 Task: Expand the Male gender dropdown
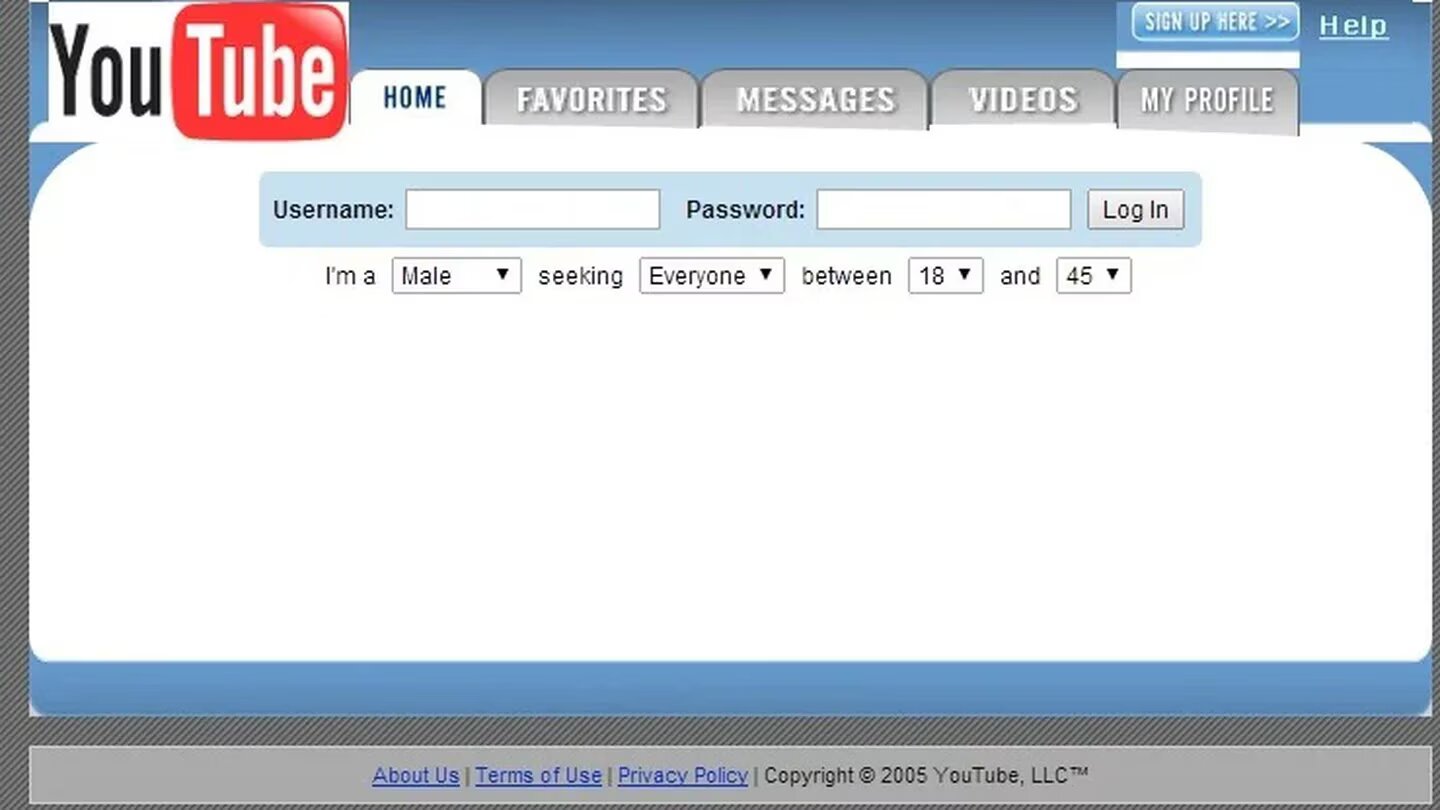tap(456, 276)
